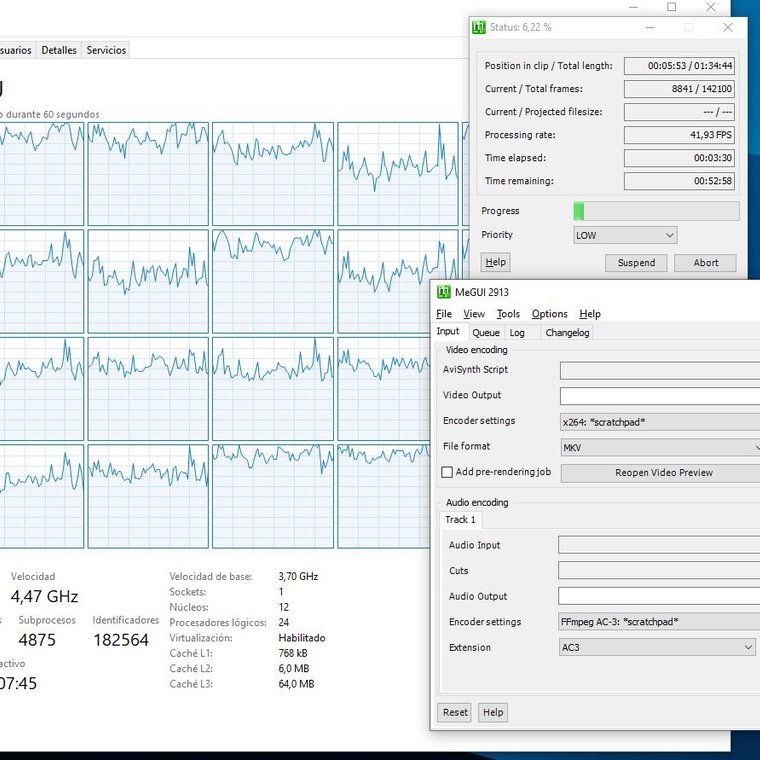Suspend the current encoding job
The height and width of the screenshot is (760, 760).
(636, 263)
